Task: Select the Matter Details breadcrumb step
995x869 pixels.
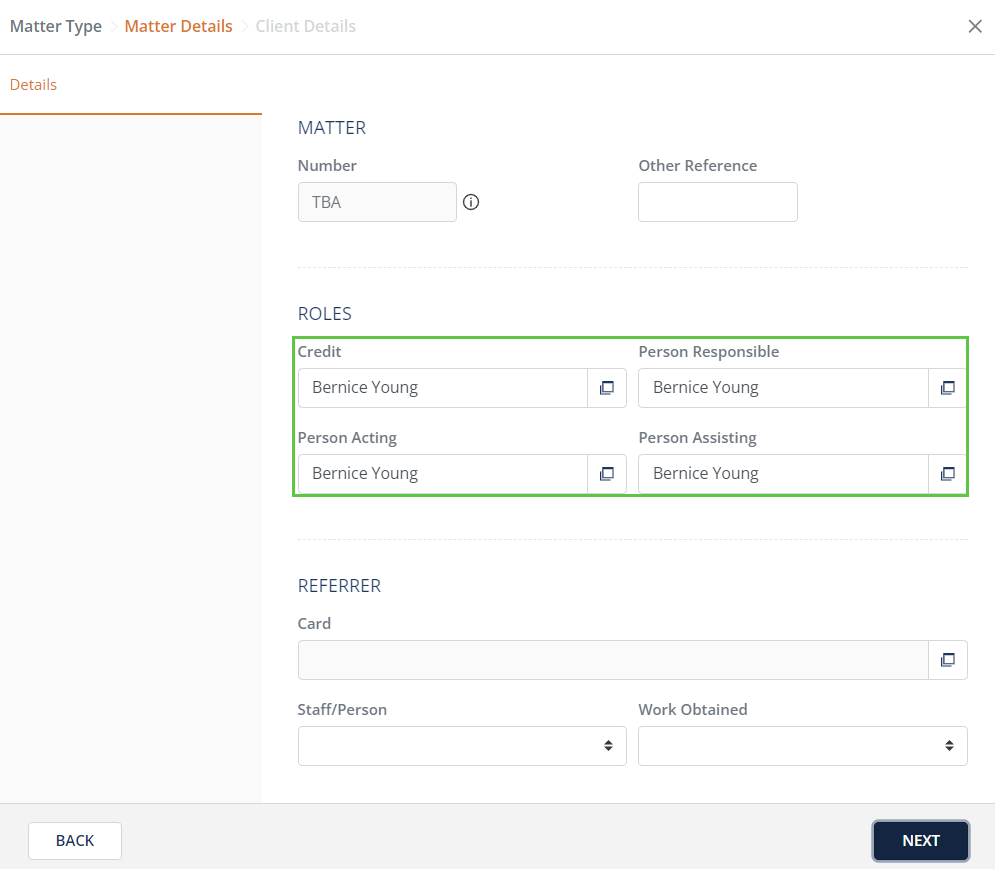Action: [x=178, y=27]
